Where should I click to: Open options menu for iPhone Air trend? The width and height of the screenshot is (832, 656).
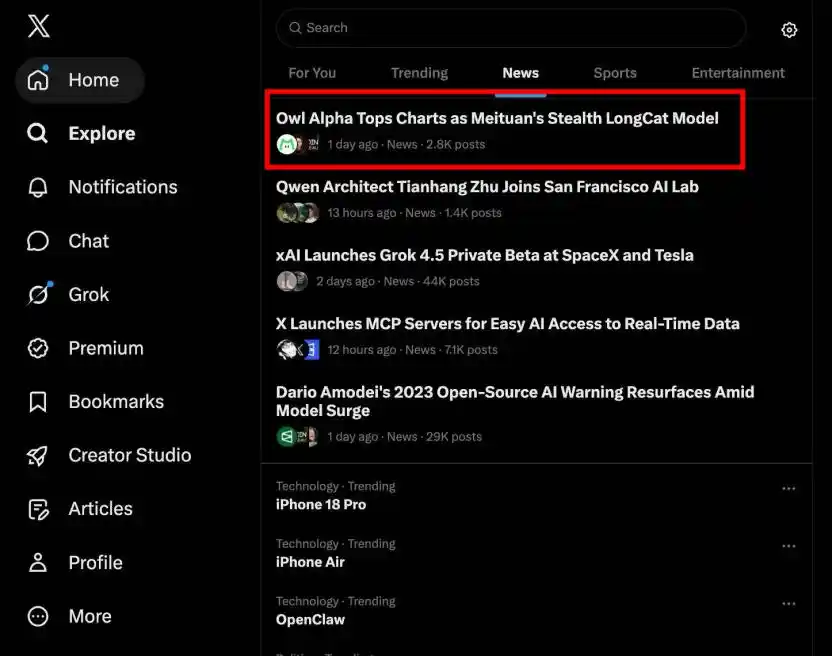(788, 546)
